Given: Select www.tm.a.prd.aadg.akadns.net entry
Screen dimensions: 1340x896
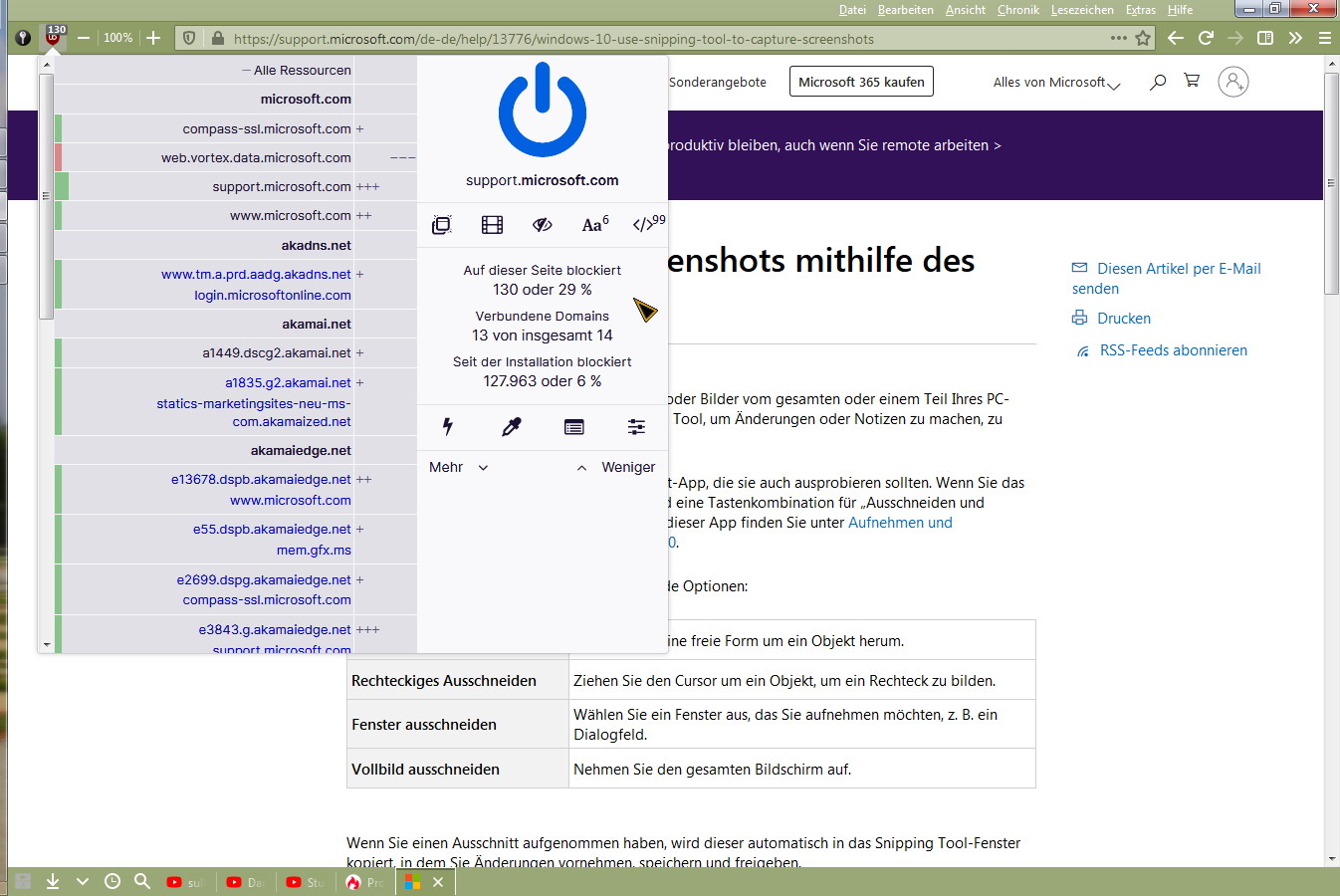Looking at the screenshot, I should click(x=256, y=274).
